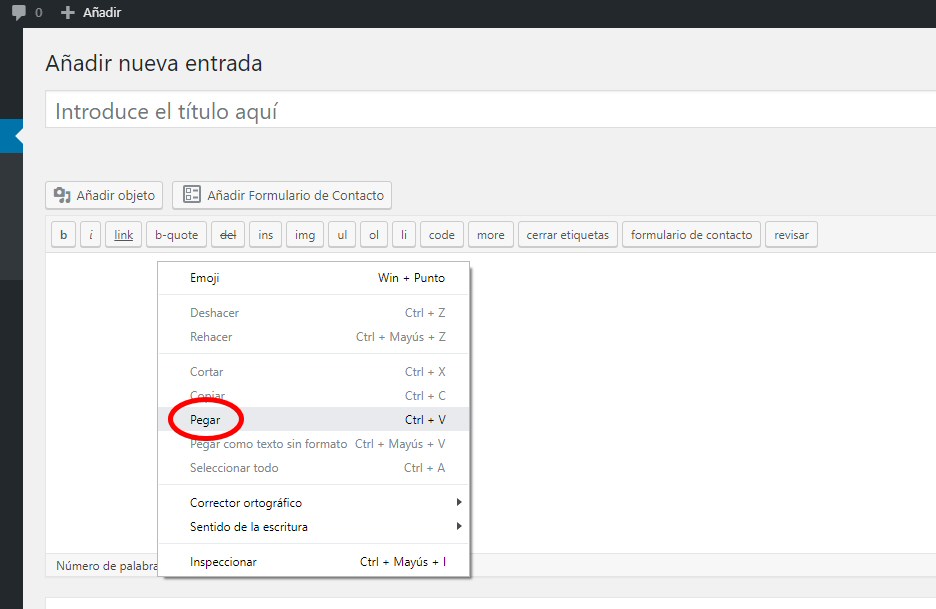Insert image with the img button
Screen dimensions: 936x609
(x=305, y=235)
